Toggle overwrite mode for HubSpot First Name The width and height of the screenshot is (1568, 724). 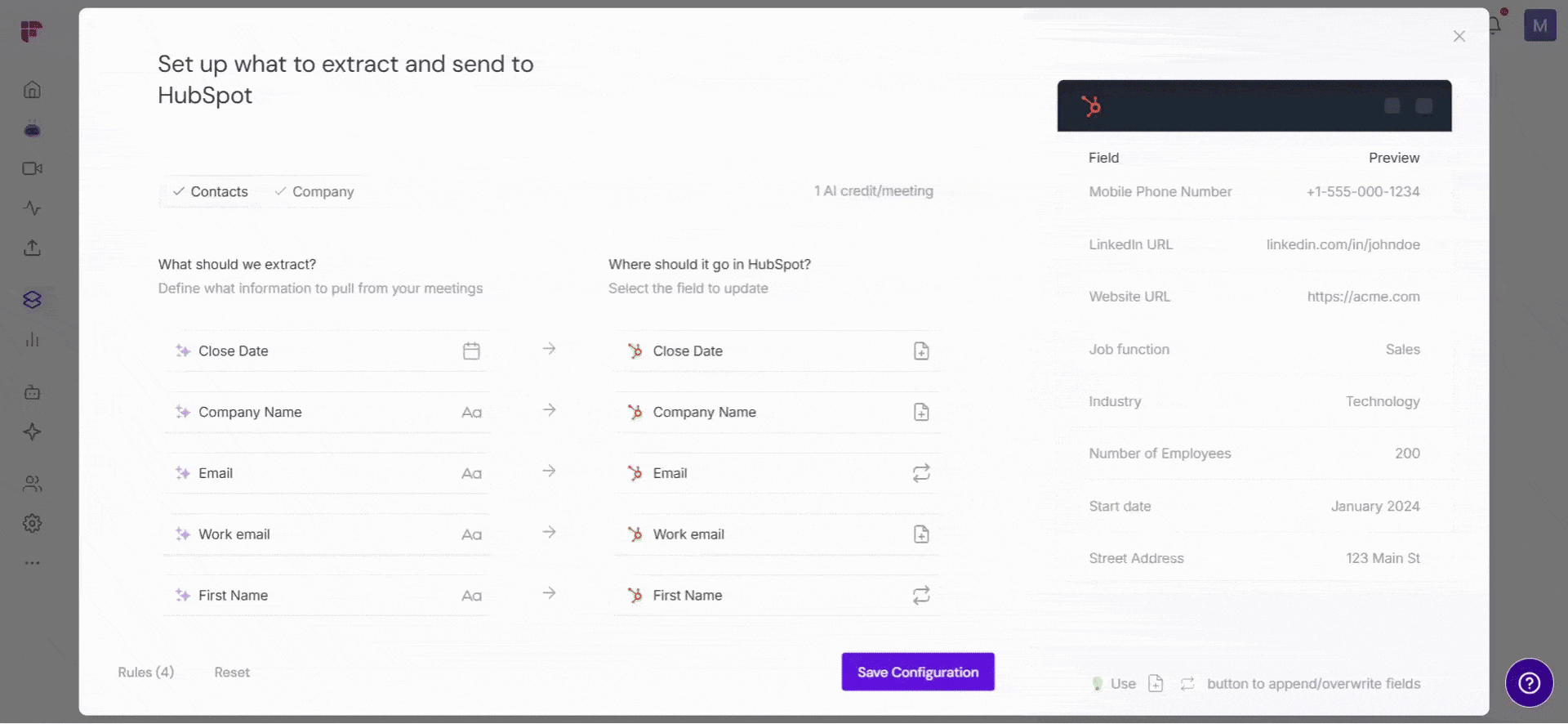pos(921,596)
